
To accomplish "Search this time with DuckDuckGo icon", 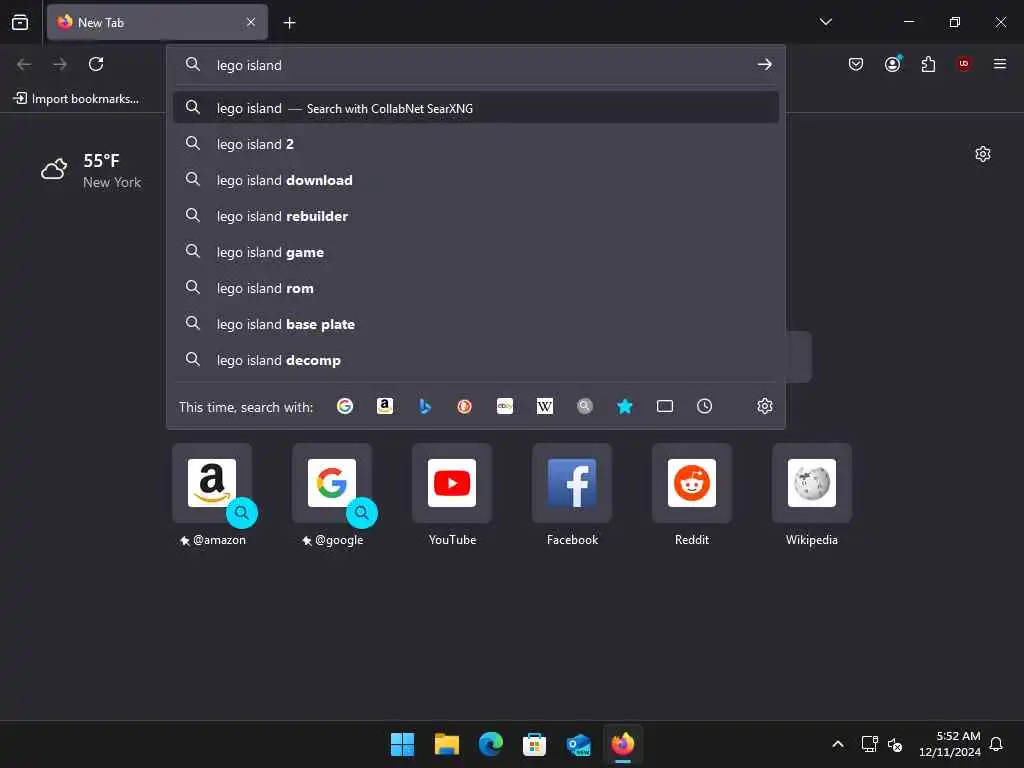I will (464, 406).
